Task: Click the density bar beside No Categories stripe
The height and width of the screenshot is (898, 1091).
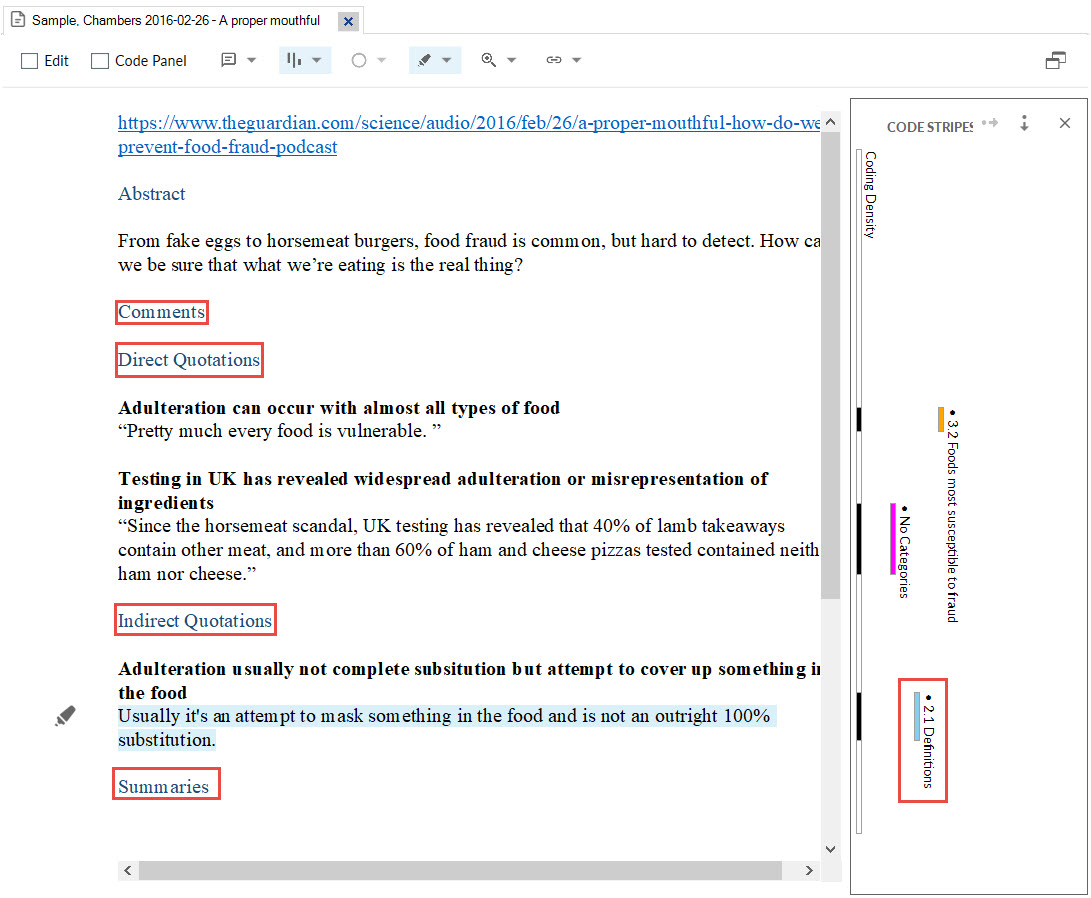Action: pyautogui.click(x=859, y=539)
